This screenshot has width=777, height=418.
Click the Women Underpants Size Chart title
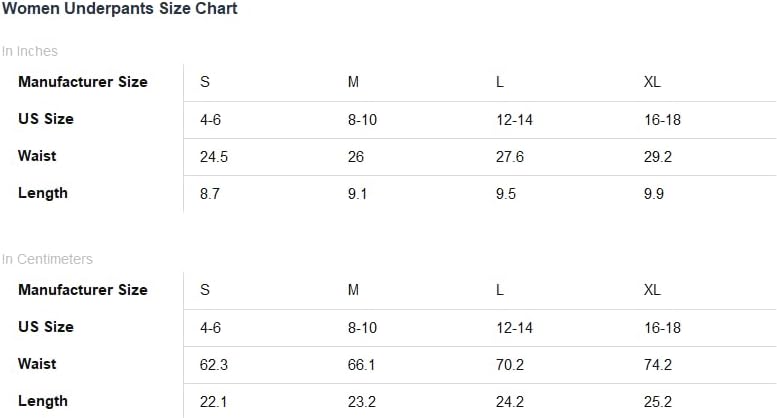coord(119,9)
